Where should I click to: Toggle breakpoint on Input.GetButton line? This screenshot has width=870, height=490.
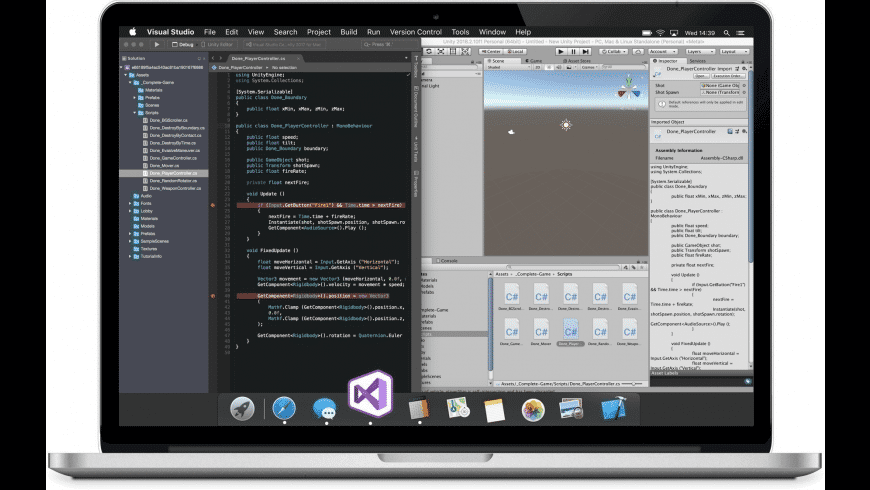pyautogui.click(x=213, y=205)
